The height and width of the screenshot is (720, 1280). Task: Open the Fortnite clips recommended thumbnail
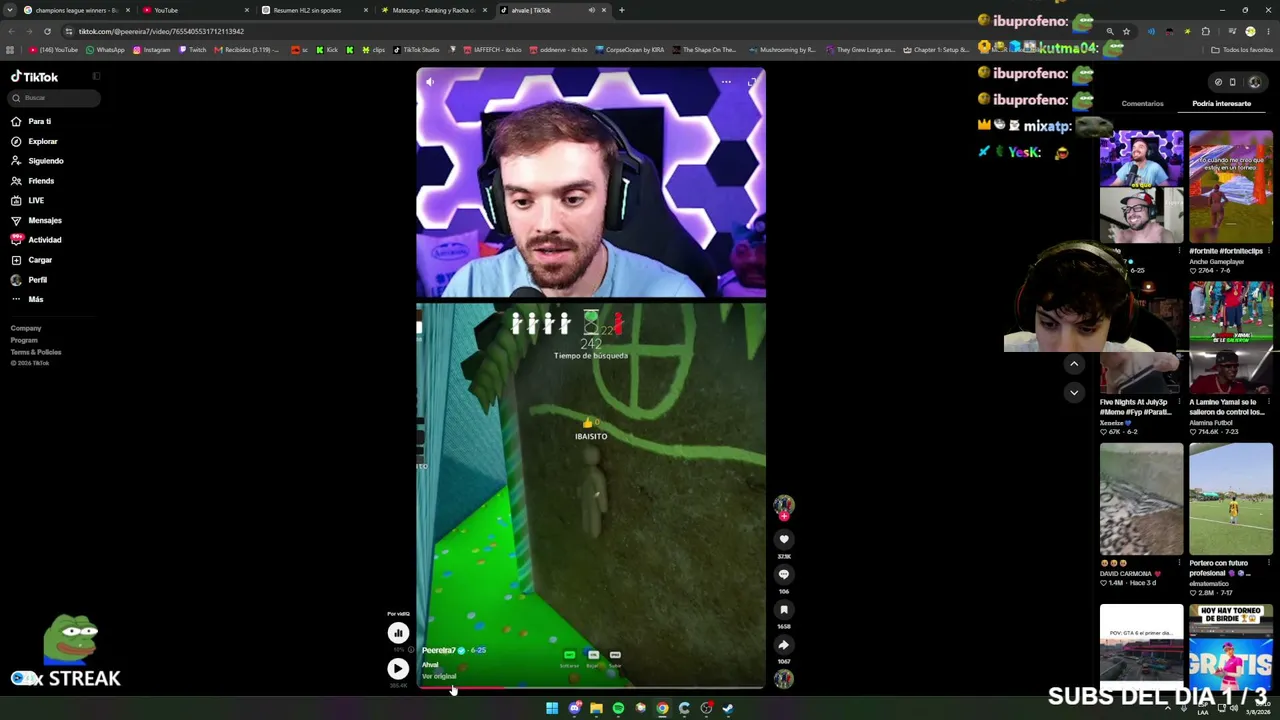click(1231, 187)
